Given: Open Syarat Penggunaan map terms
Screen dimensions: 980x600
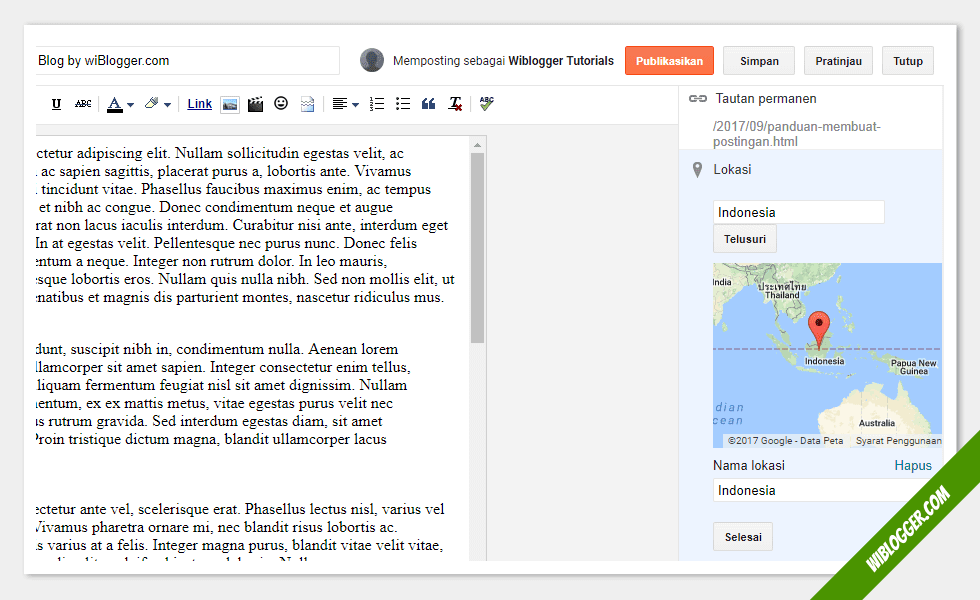Looking at the screenshot, I should point(898,441).
